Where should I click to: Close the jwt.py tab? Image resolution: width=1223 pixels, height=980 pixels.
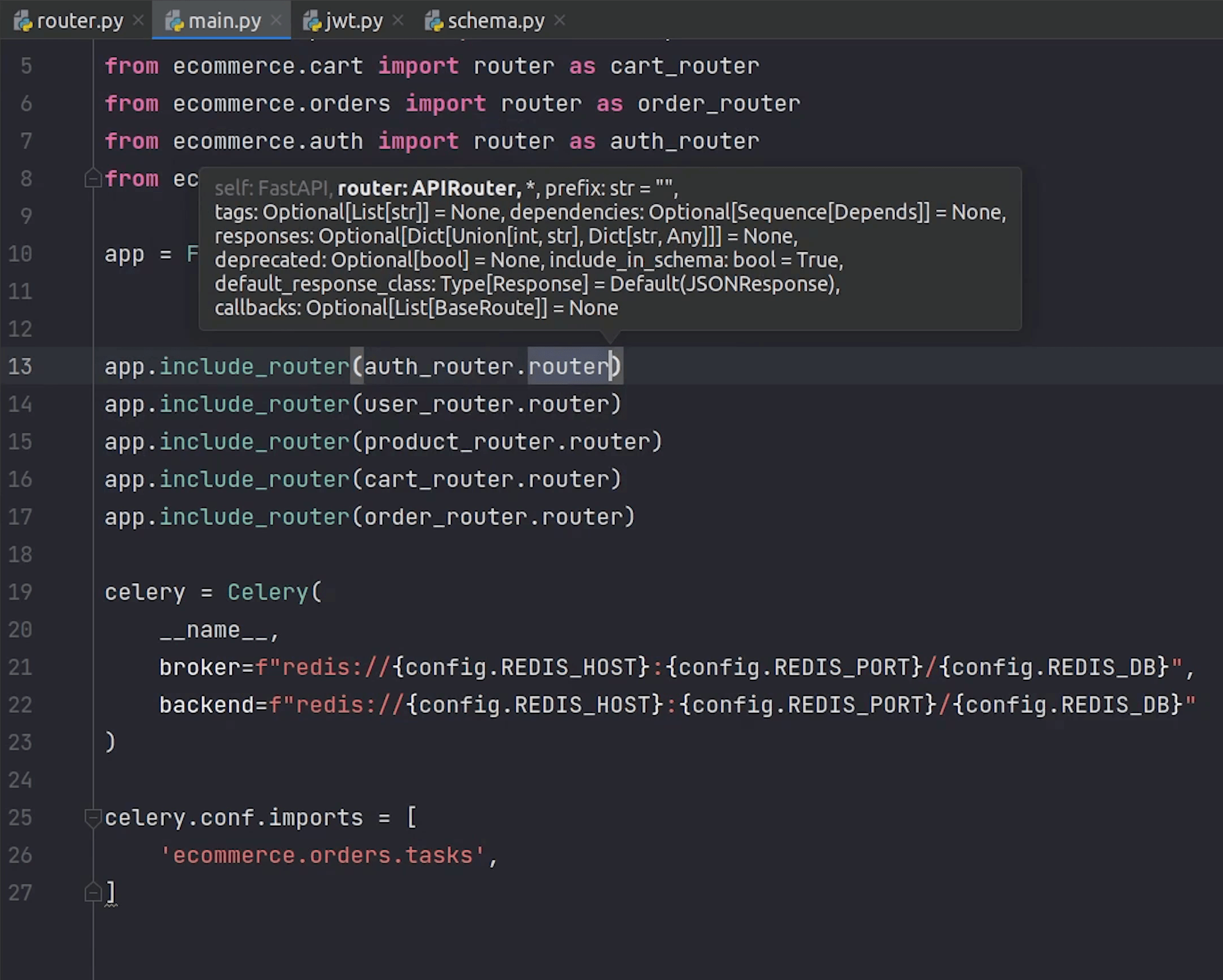click(399, 20)
